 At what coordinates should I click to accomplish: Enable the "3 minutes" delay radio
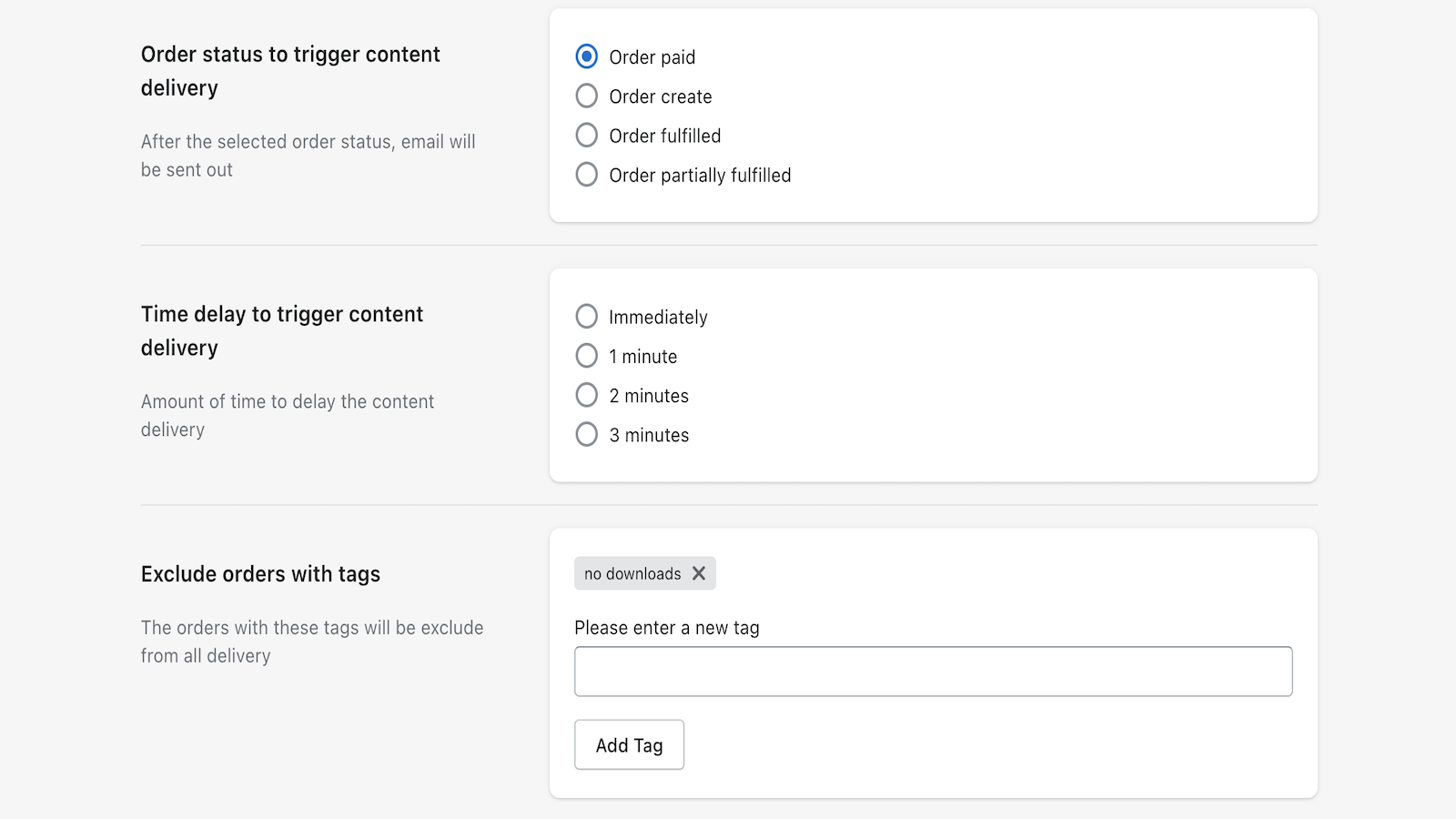[586, 434]
